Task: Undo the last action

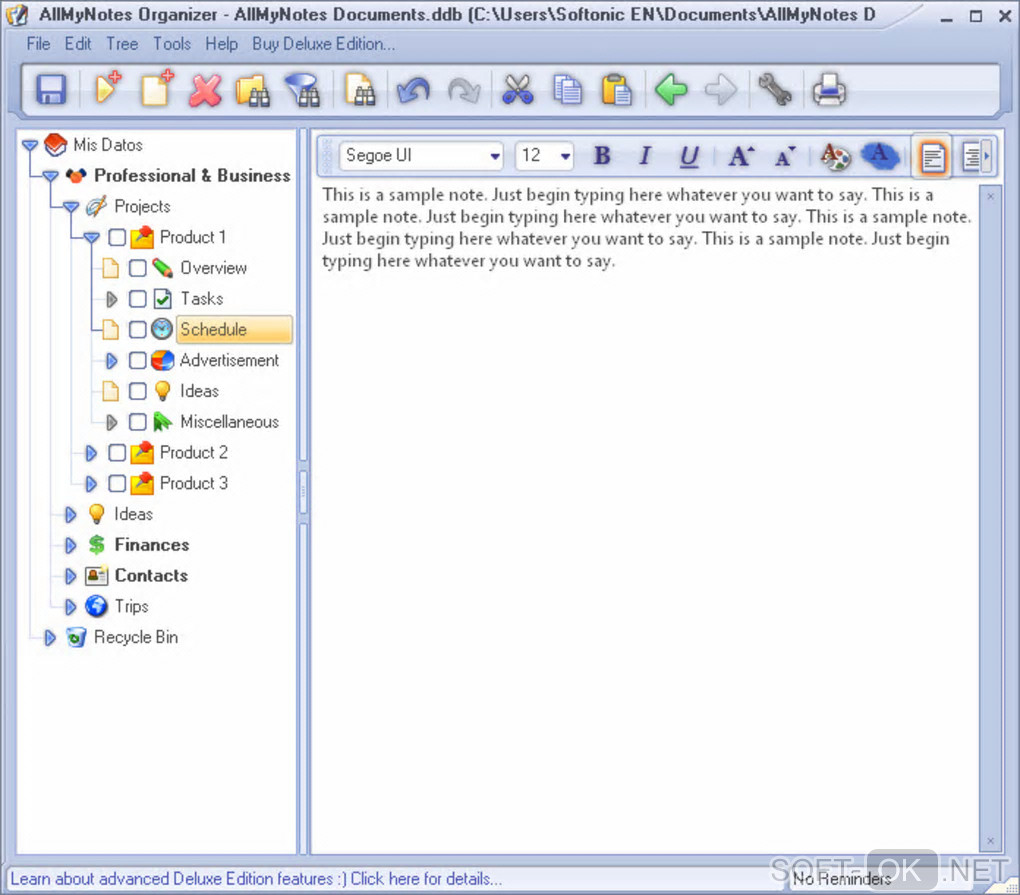Action: (413, 90)
